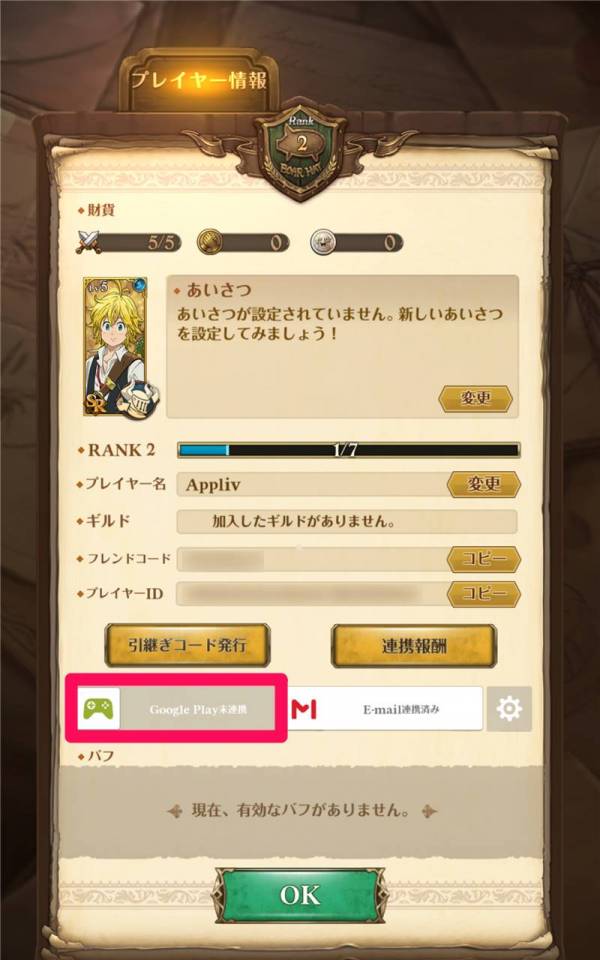Click 変更 button beside player name Appliv
This screenshot has width=600, height=960.
tap(484, 485)
